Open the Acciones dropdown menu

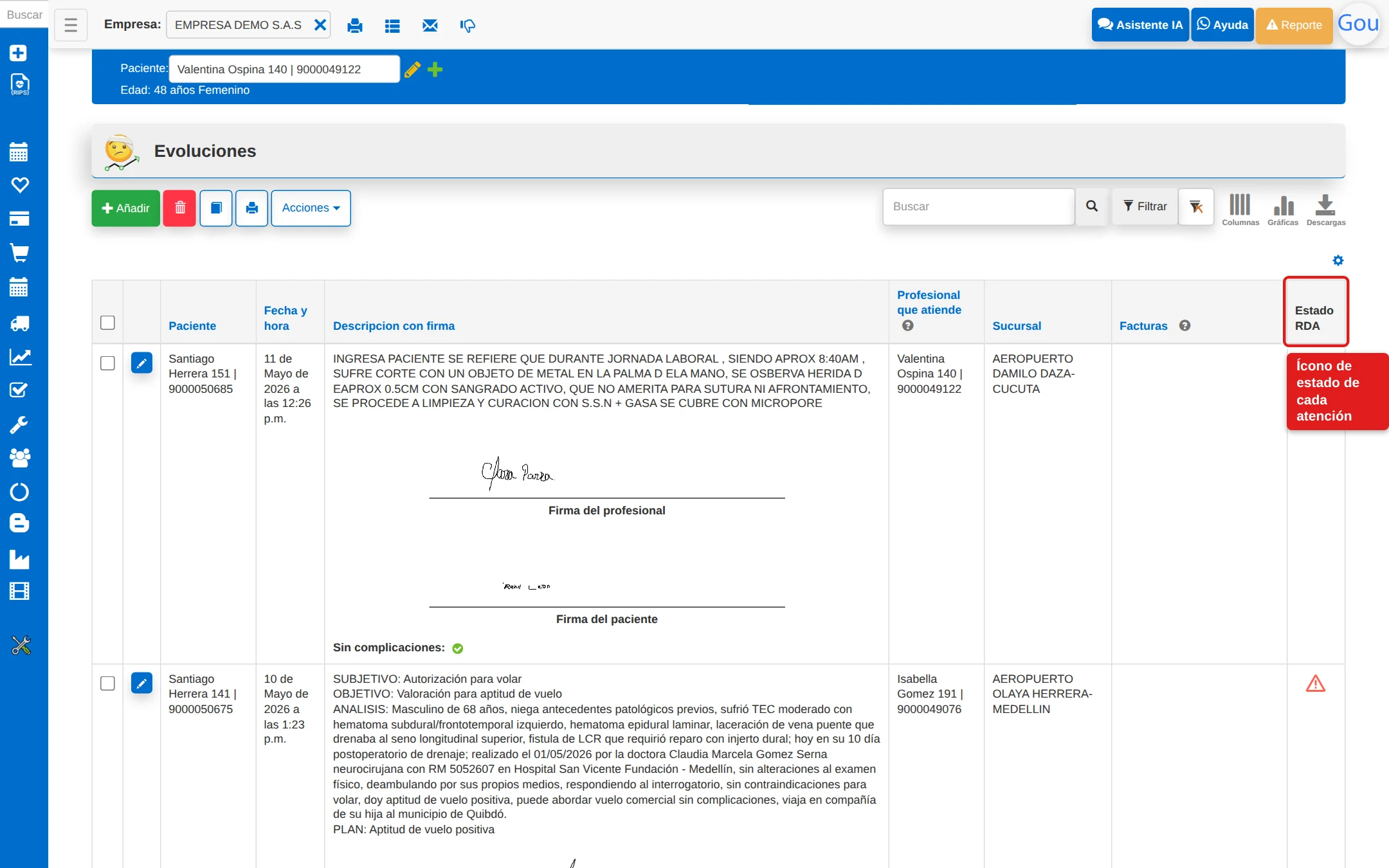click(311, 208)
